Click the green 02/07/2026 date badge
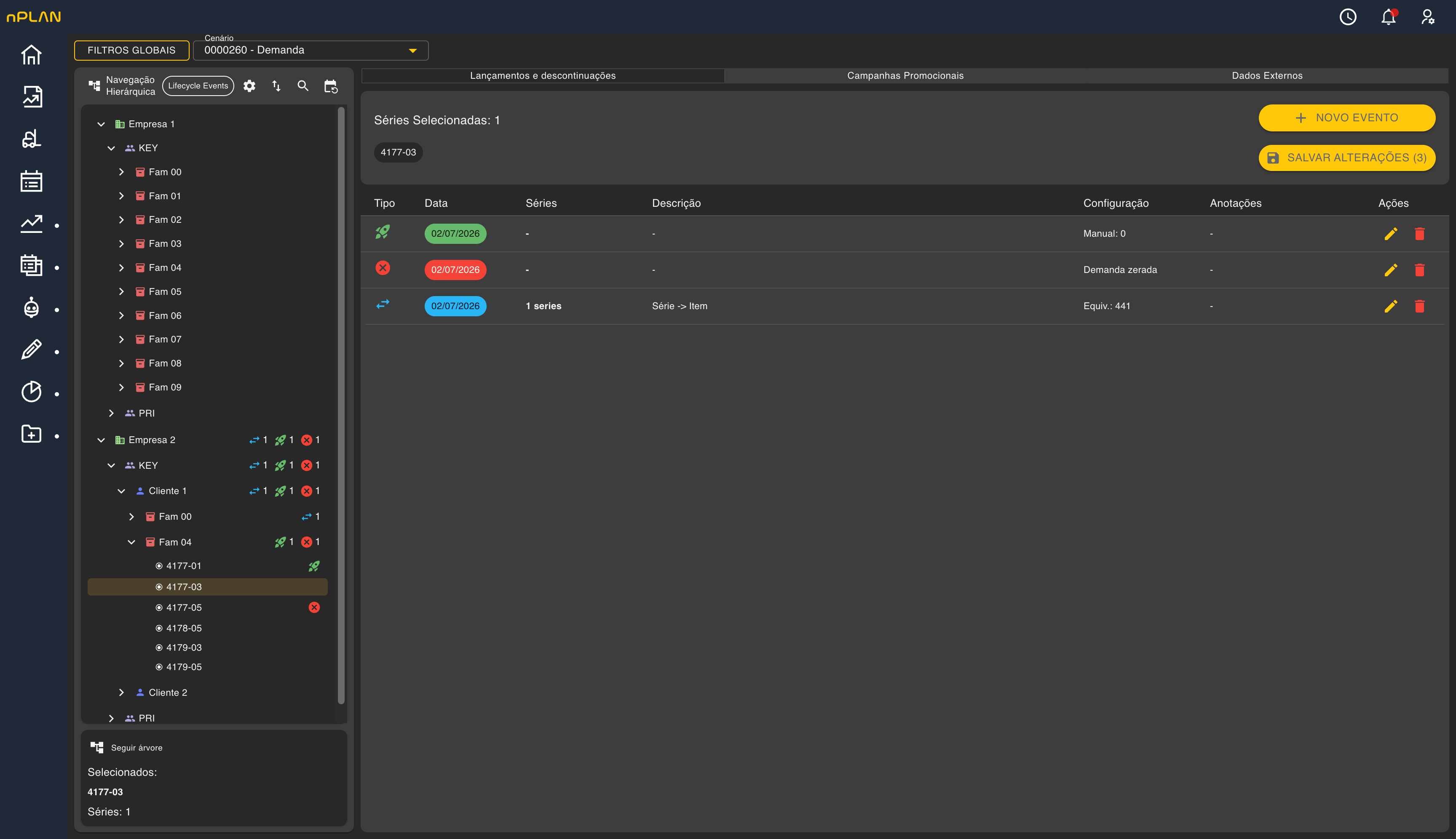Screen dimensions: 1456x839 point(455,234)
